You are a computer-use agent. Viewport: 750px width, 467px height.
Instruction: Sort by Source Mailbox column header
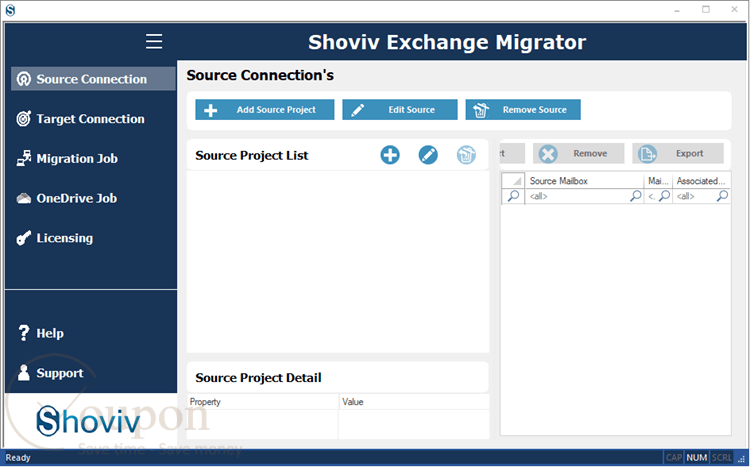[x=584, y=181]
